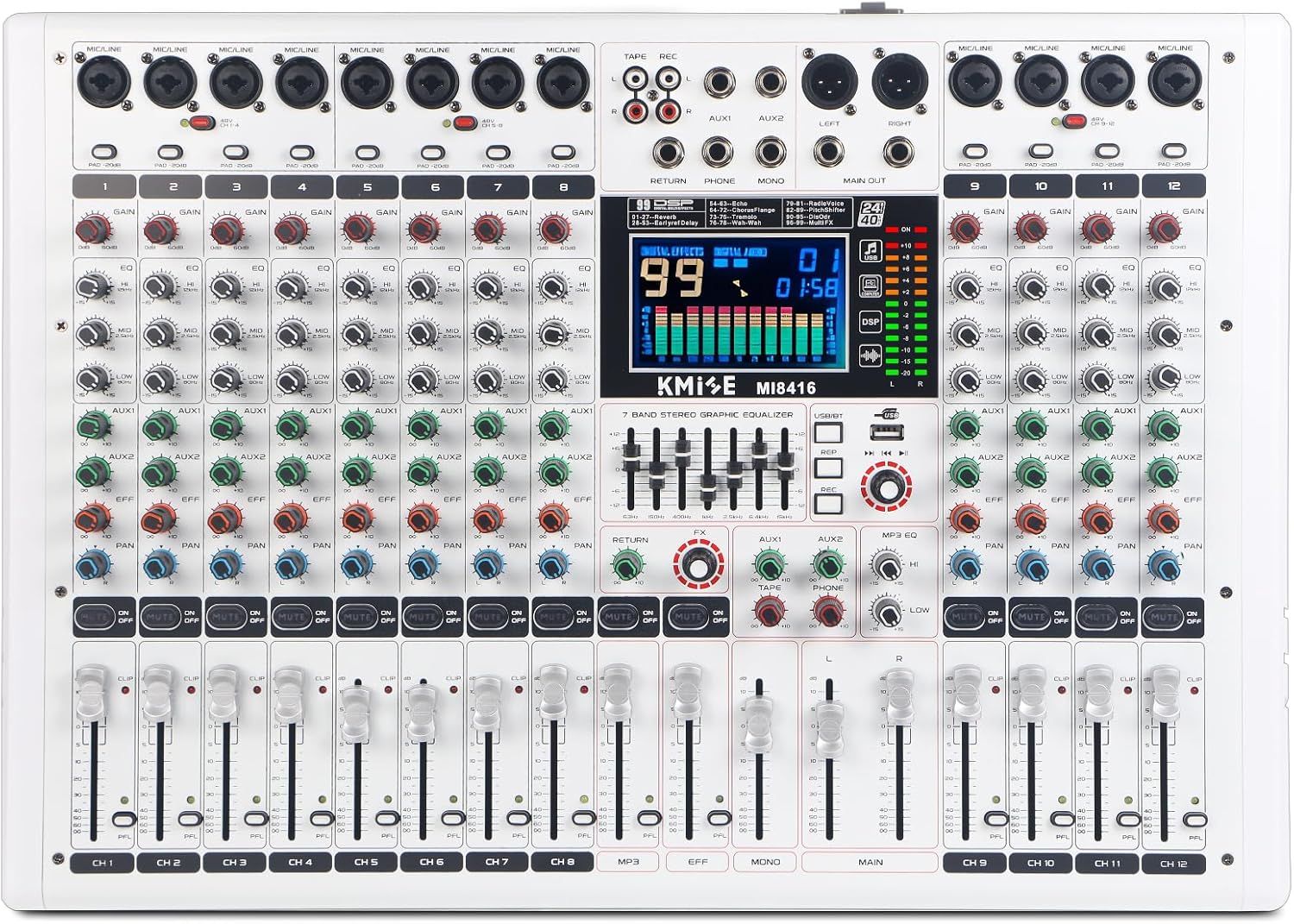1294x924 pixels.
Task: Click the waveform effects indicator icon
Action: click(x=871, y=356)
